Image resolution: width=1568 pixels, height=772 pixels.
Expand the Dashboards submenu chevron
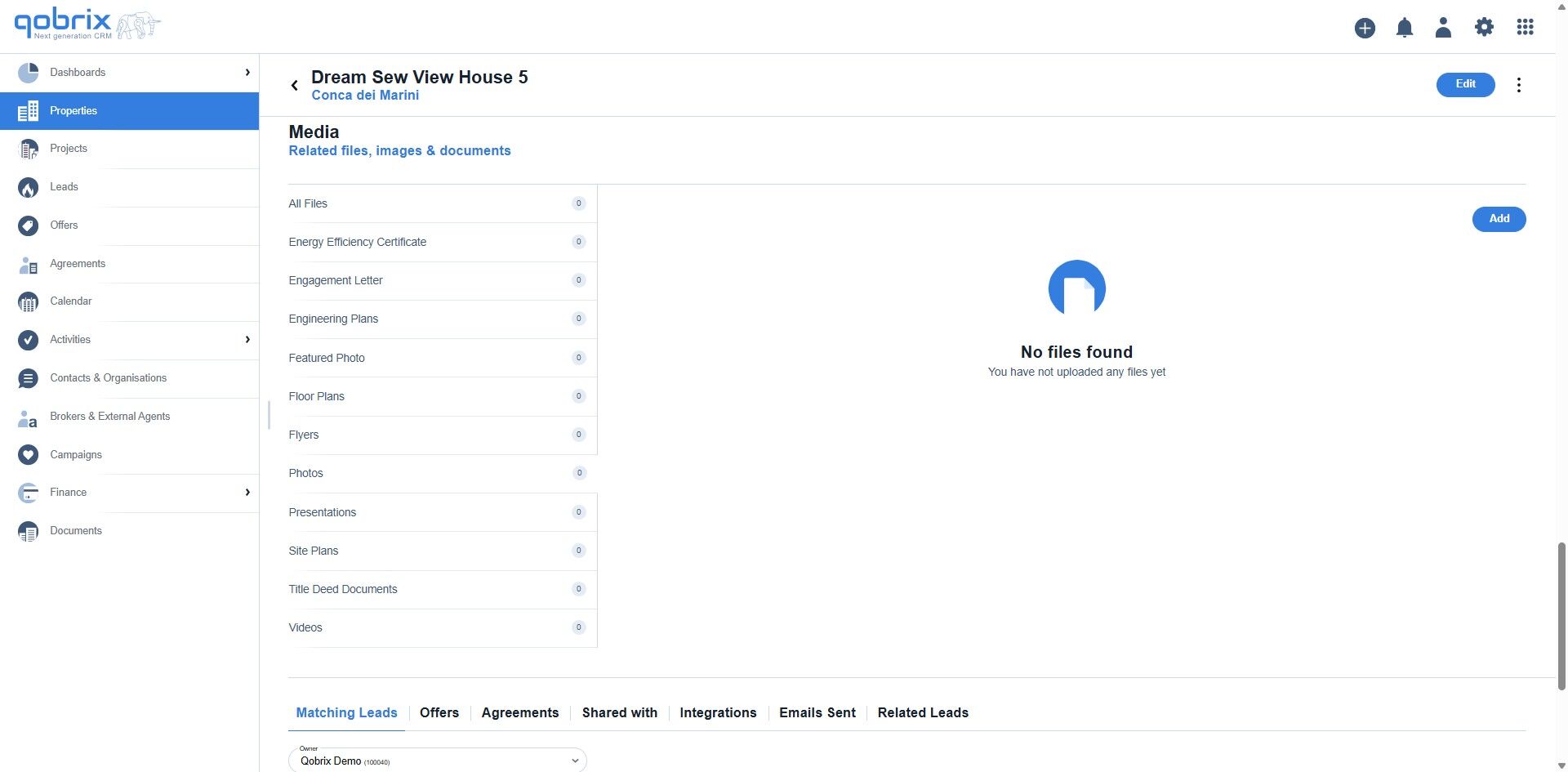[247, 73]
